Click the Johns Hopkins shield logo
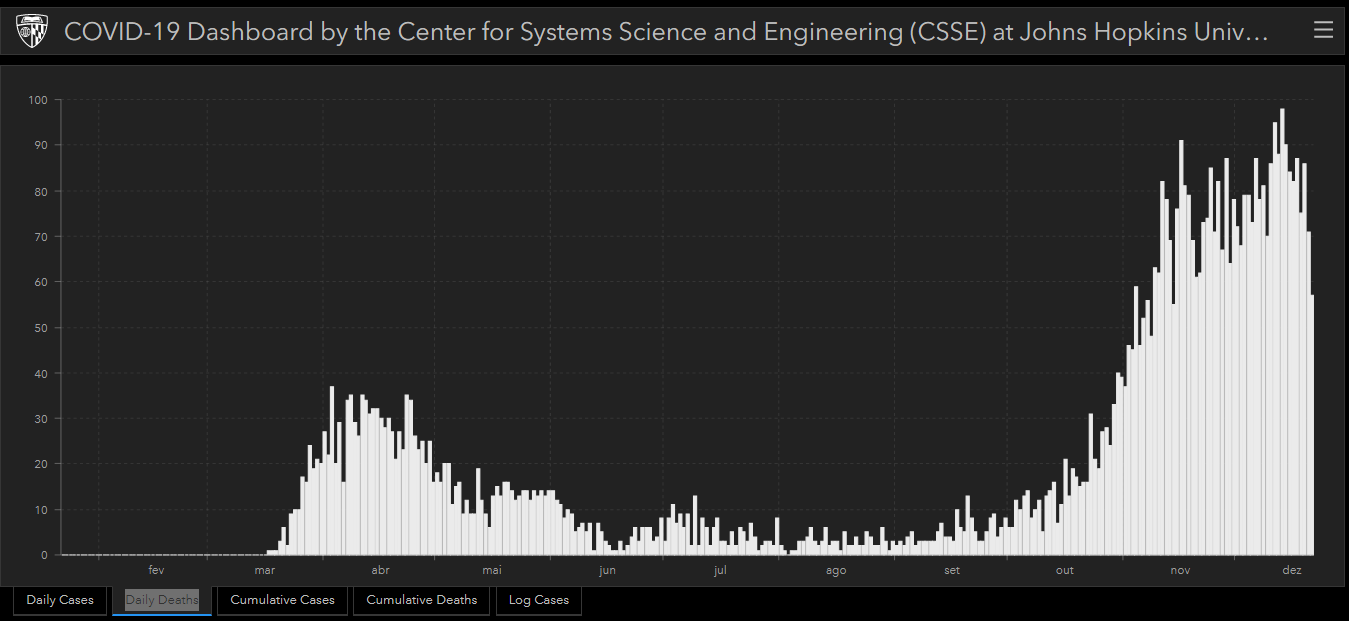The width and height of the screenshot is (1349, 621). tap(32, 32)
